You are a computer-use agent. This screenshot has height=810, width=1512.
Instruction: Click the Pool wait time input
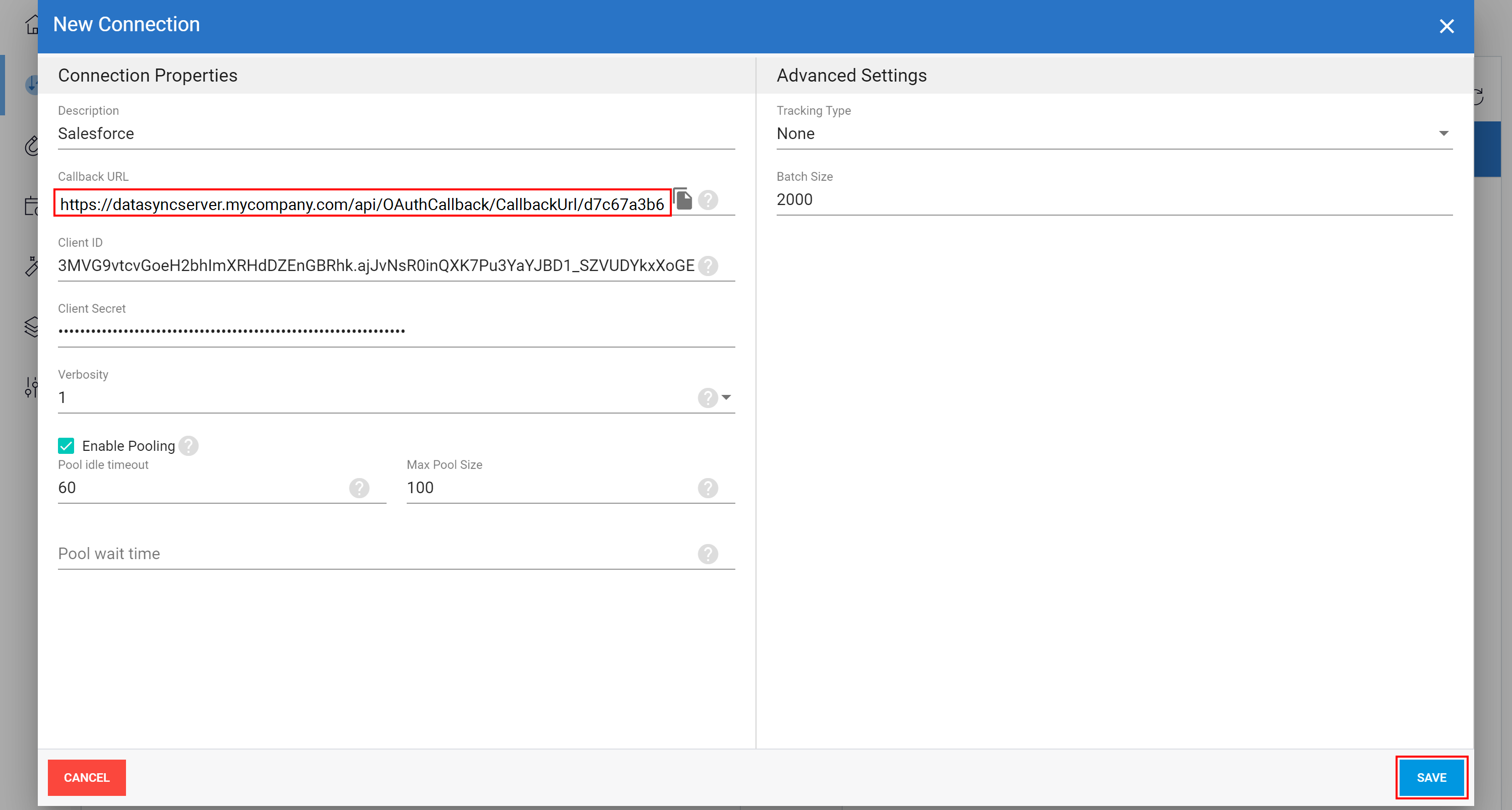pyautogui.click(x=375, y=554)
